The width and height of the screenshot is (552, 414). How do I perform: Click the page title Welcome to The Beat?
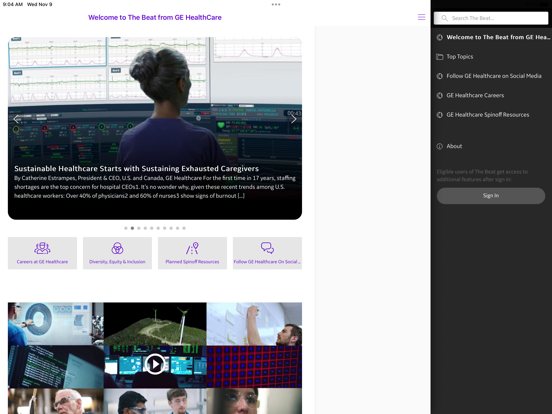click(x=155, y=18)
